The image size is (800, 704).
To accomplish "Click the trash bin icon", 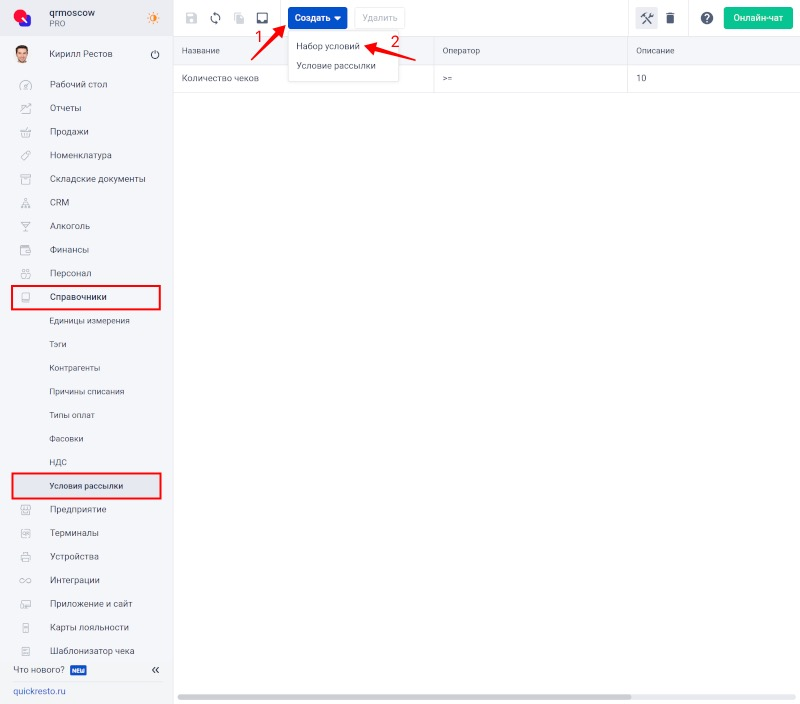I will [670, 18].
